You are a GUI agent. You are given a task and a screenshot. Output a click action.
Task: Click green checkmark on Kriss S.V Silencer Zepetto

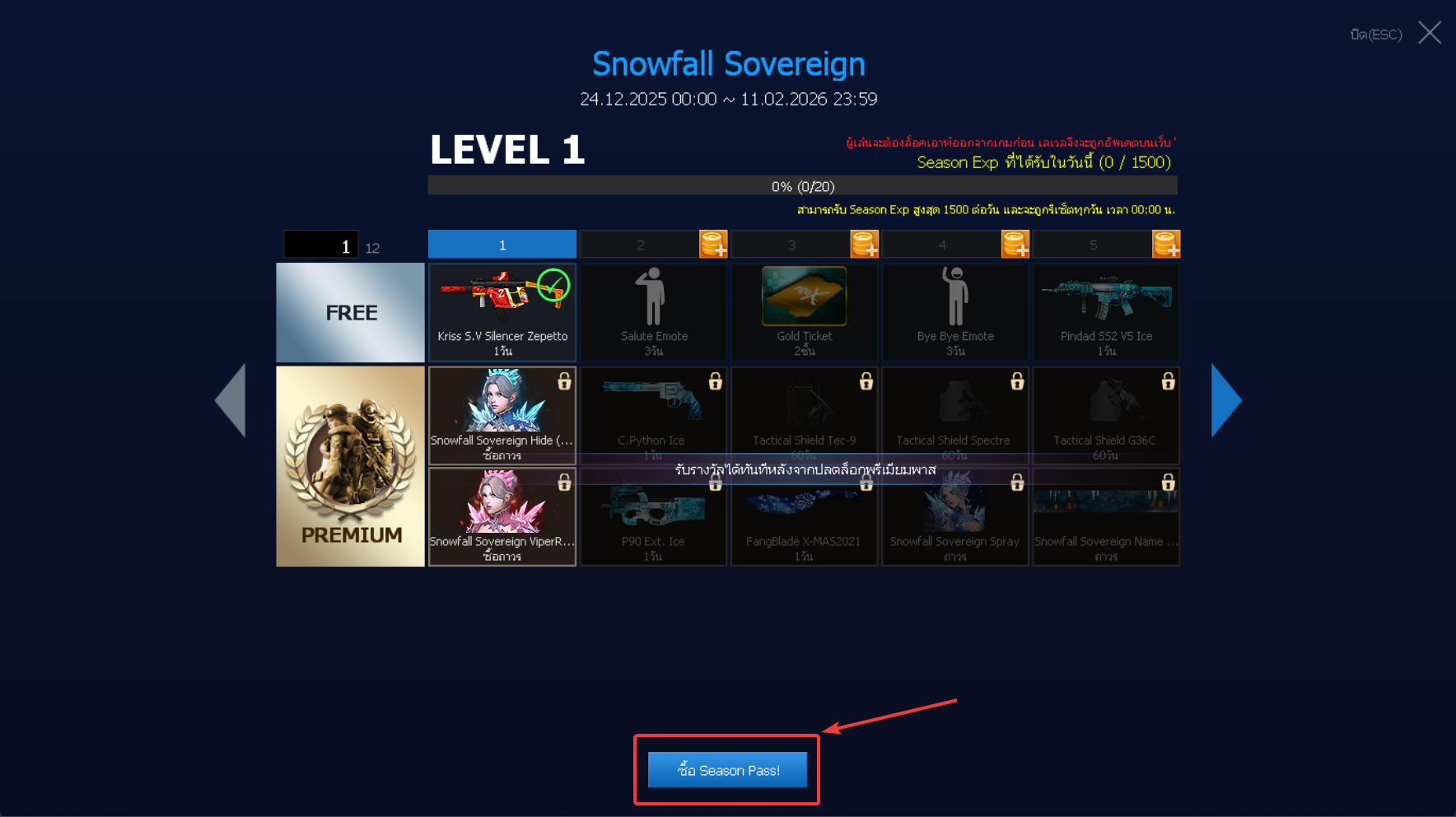point(553,285)
